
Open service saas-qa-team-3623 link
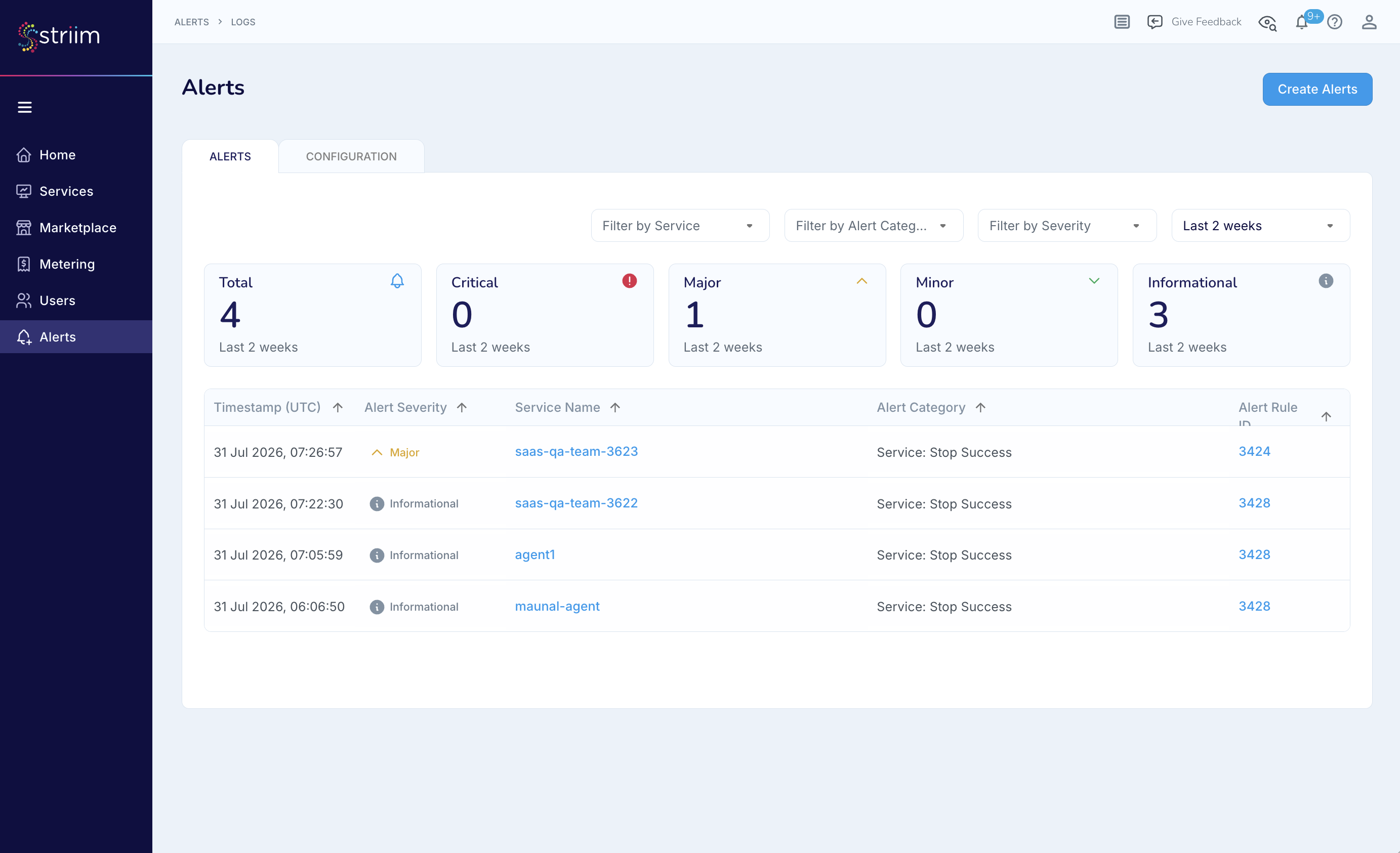[x=576, y=451]
